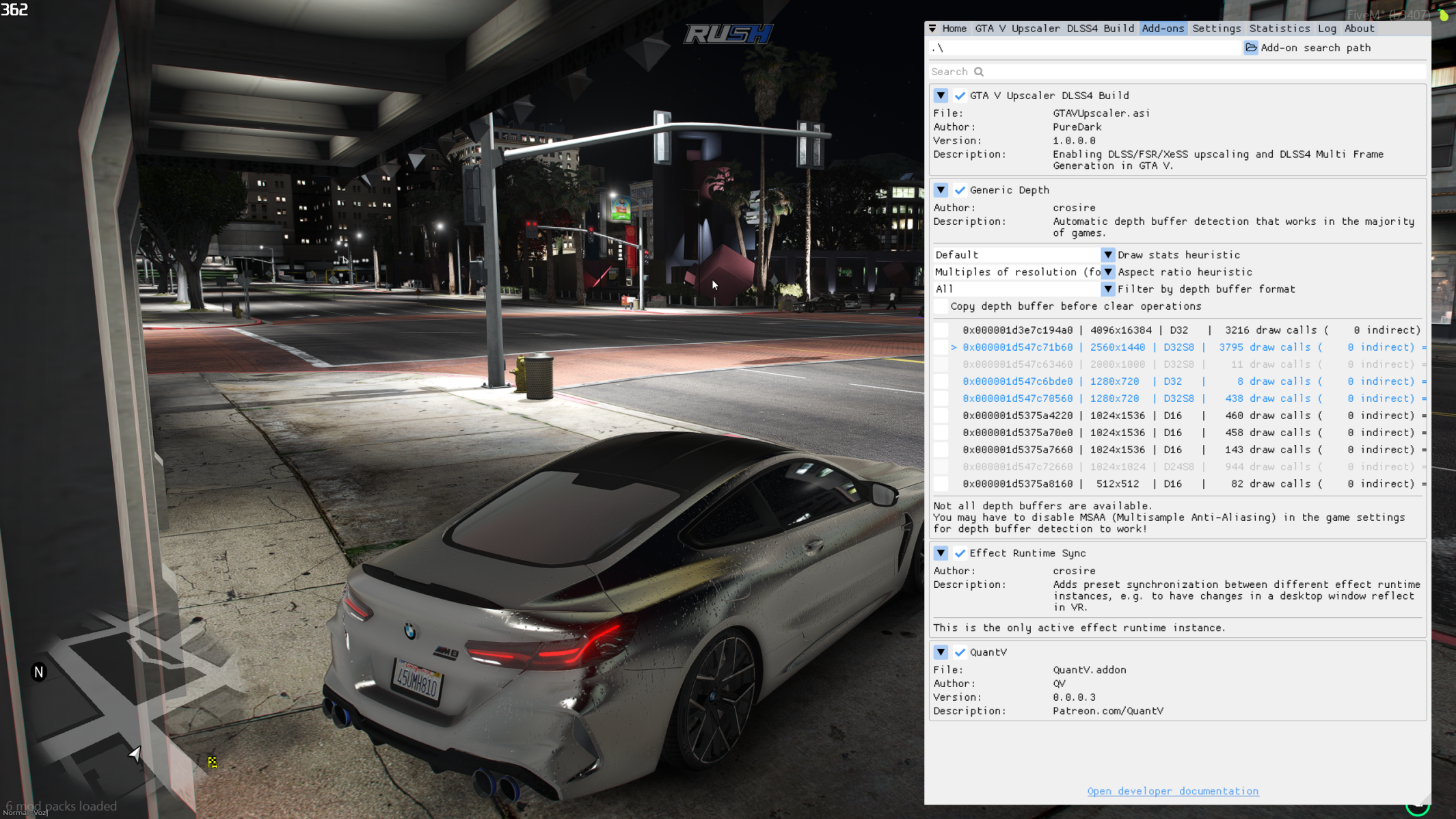Collapse the Generic Depth add-on section
1456x819 pixels.
pos(941,190)
